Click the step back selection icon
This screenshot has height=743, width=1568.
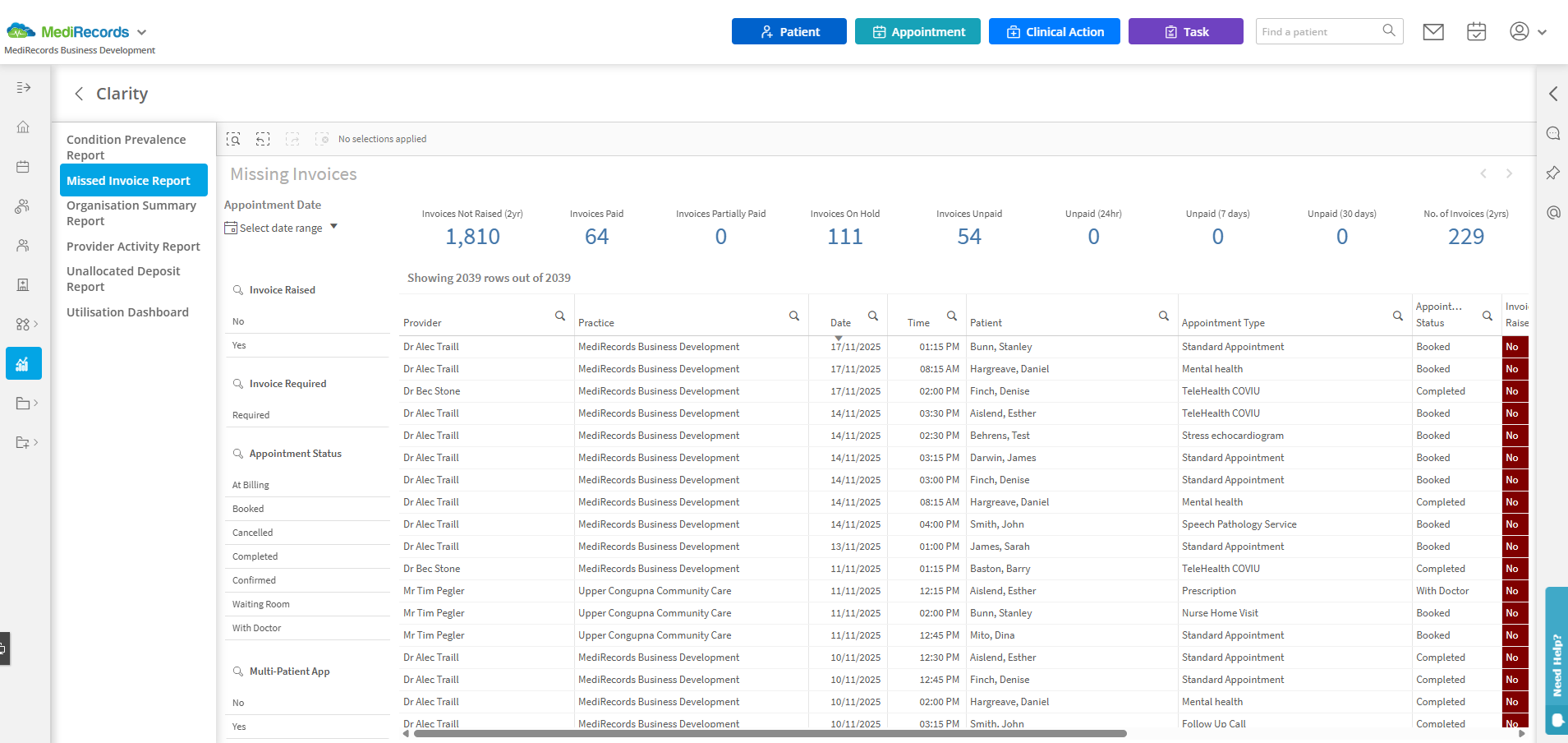coord(263,139)
